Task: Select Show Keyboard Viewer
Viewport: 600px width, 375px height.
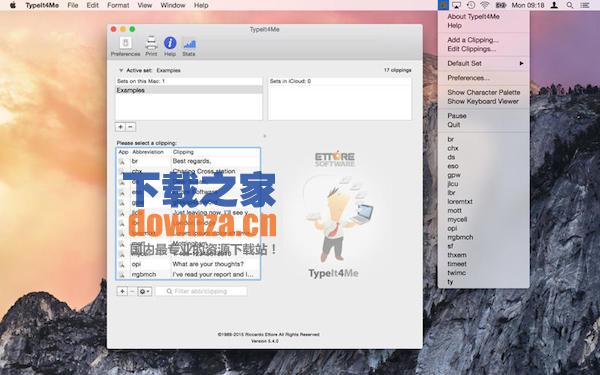Action: (x=484, y=101)
